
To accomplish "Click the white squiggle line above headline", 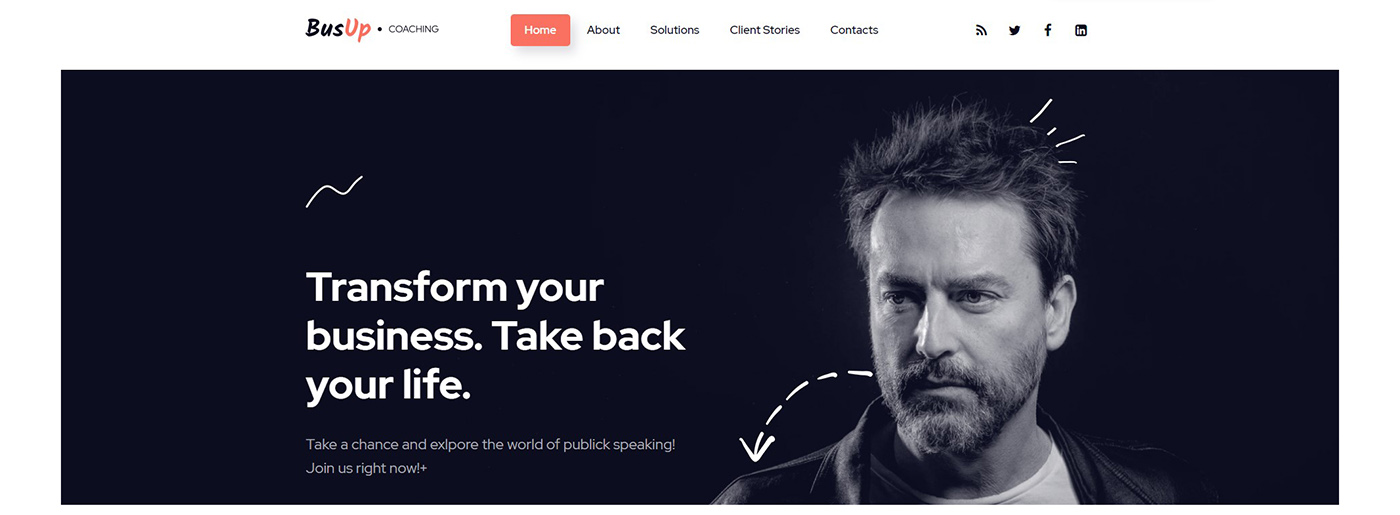I will [x=334, y=191].
